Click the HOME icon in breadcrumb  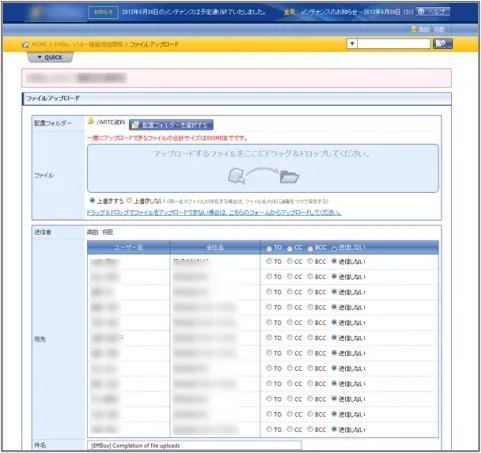[25, 45]
